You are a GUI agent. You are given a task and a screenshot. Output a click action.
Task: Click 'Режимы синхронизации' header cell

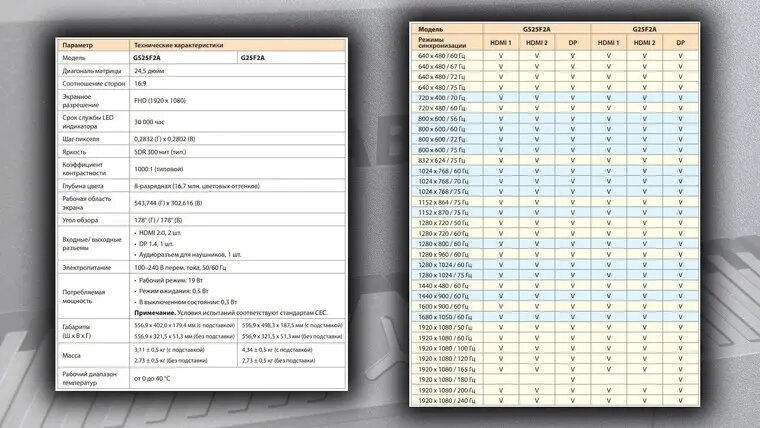point(446,42)
